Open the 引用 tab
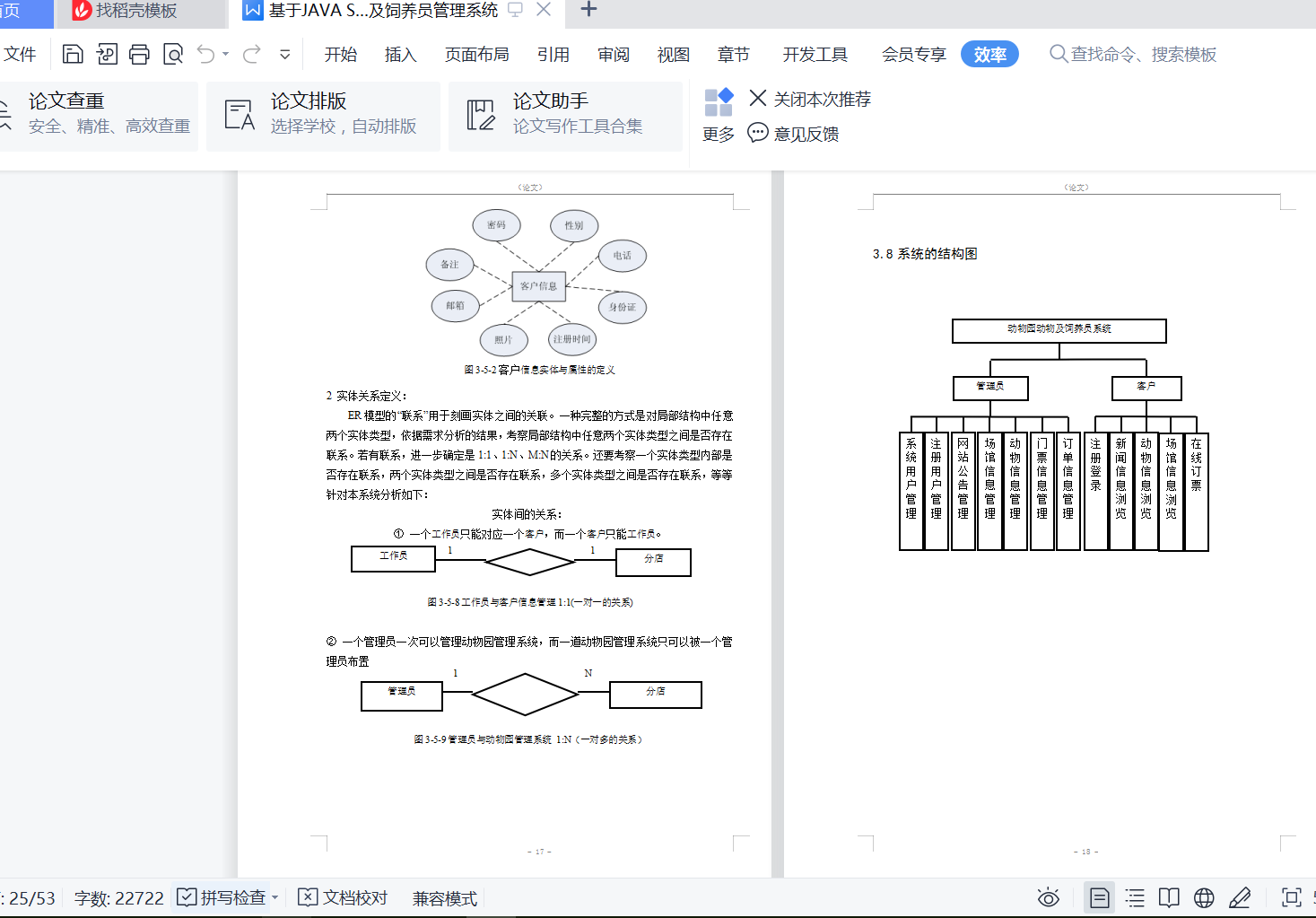 [553, 55]
